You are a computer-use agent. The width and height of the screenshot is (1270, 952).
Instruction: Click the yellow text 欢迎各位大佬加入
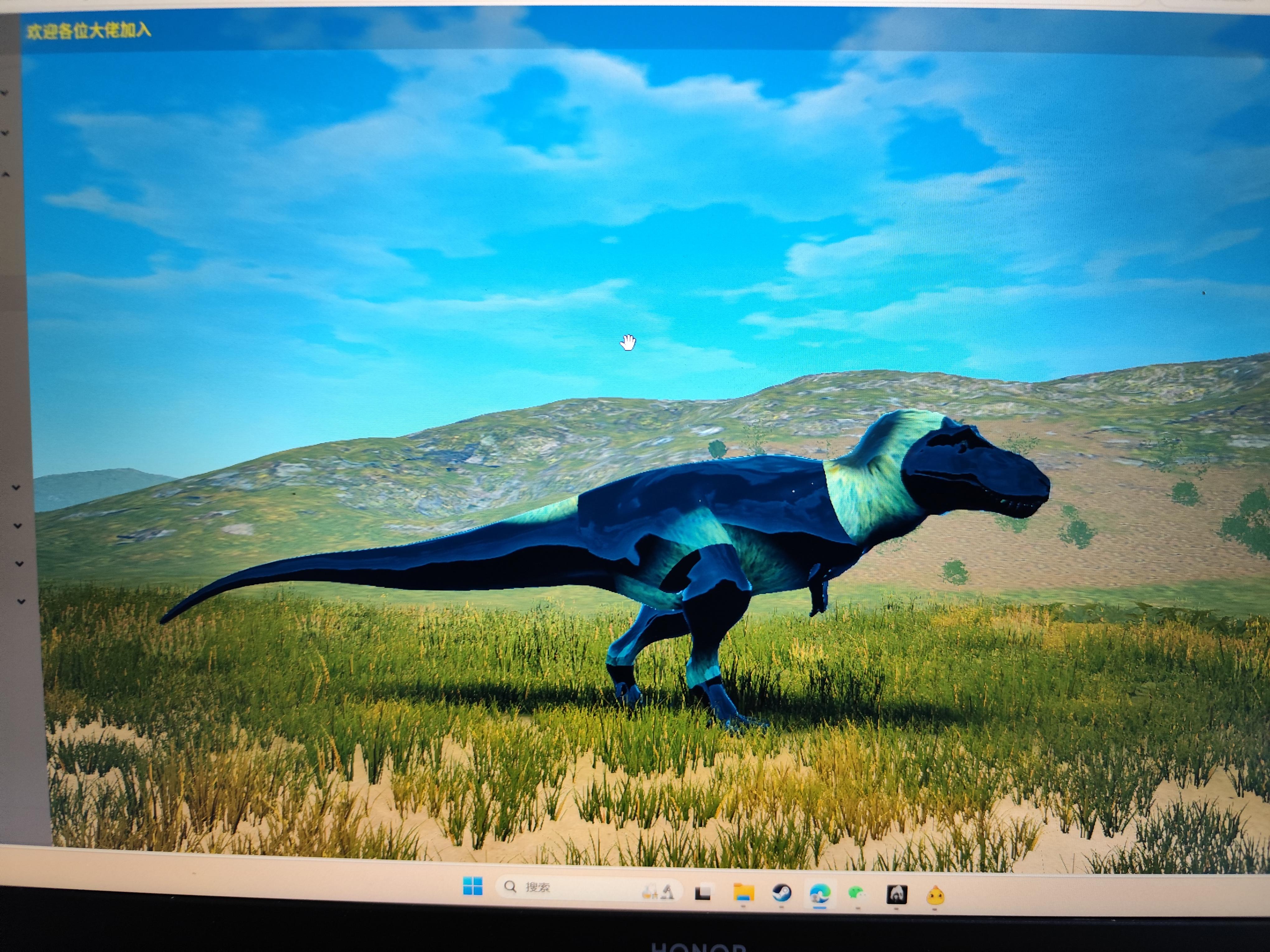tap(88, 30)
